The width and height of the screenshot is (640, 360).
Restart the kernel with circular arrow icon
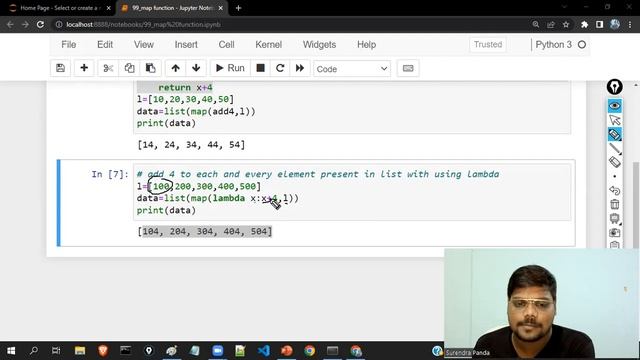(x=280, y=68)
